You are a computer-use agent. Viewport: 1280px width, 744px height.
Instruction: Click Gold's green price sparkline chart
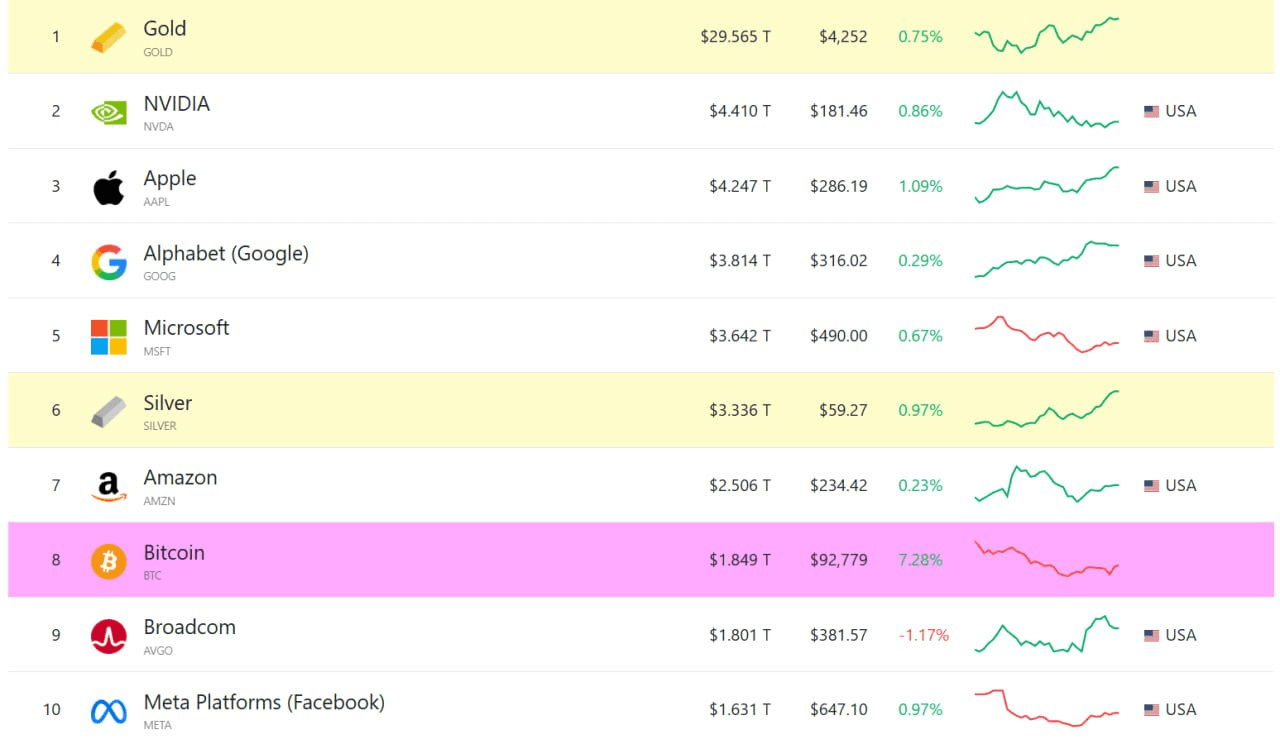[x=1047, y=36]
